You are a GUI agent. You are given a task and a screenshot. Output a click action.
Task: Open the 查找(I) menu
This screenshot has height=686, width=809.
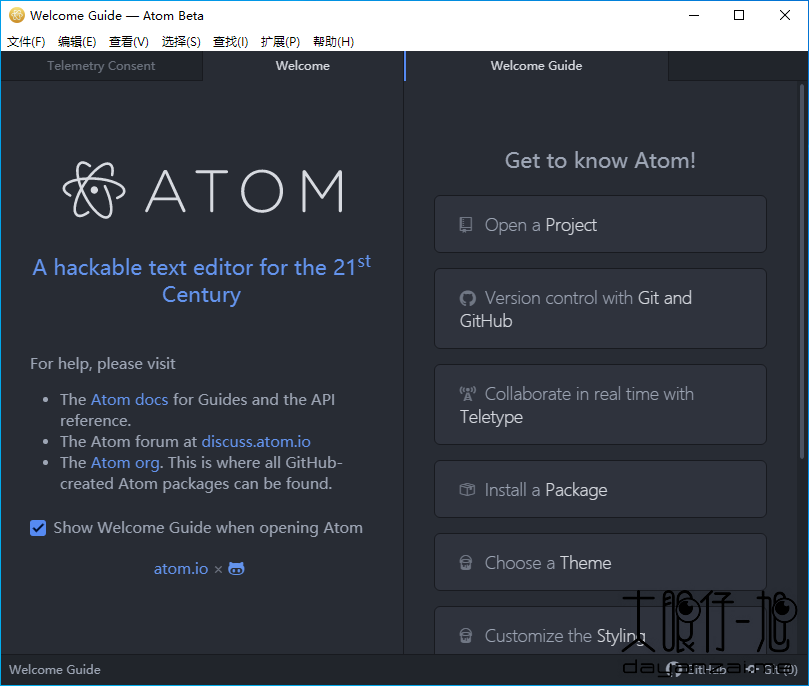click(231, 42)
